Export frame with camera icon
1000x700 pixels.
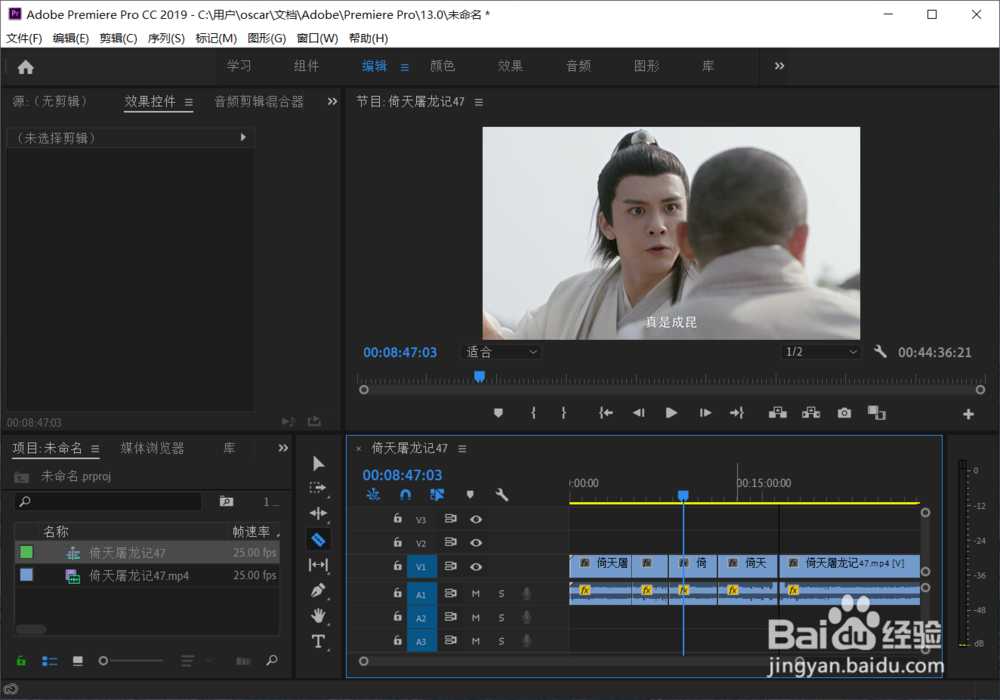(x=844, y=413)
